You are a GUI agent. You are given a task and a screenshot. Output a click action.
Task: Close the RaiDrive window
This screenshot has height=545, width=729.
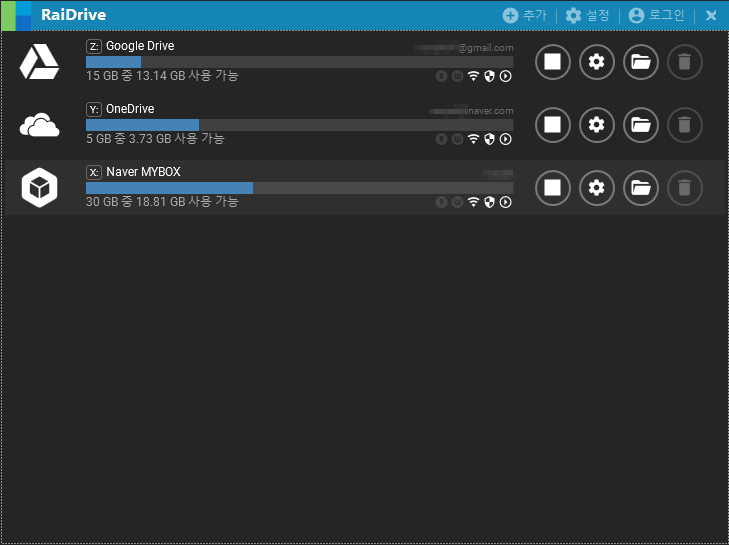(711, 15)
